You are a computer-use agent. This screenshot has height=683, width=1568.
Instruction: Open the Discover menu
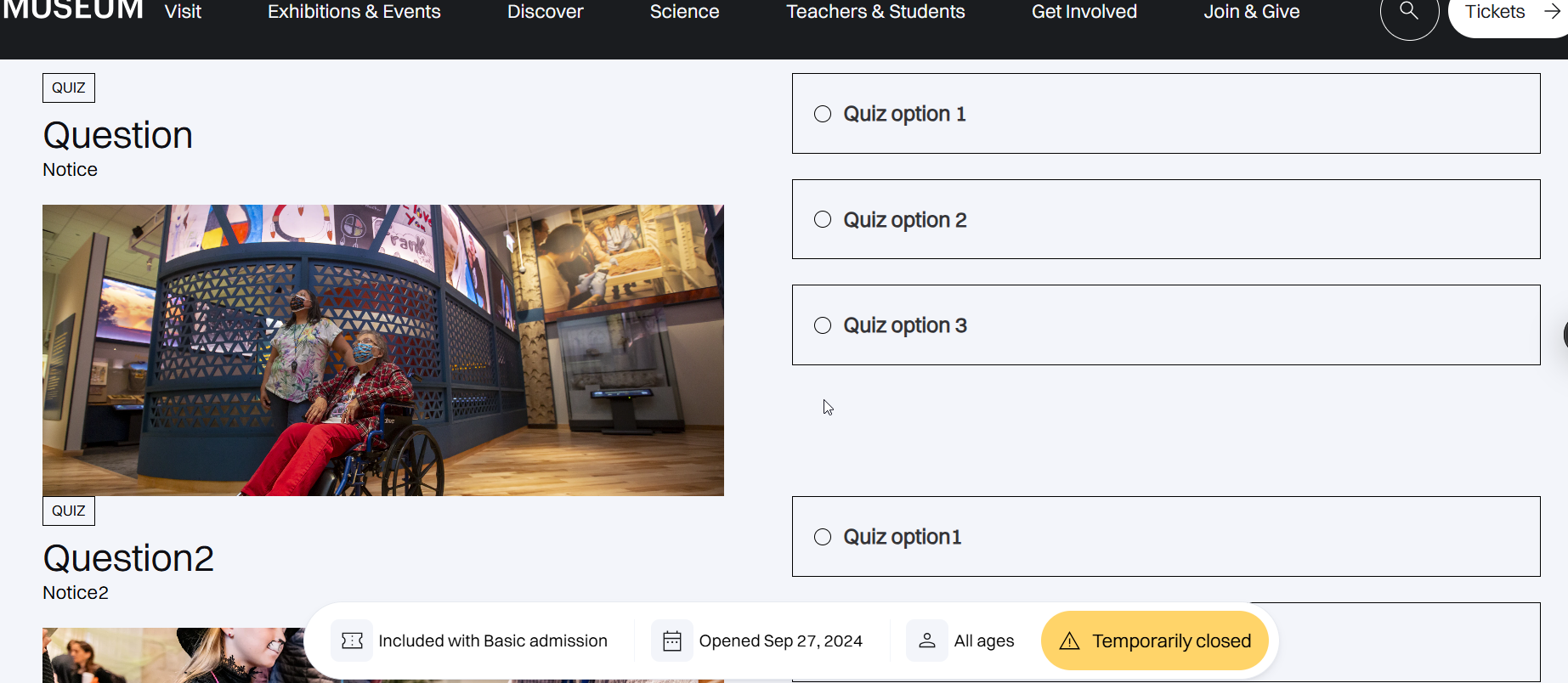546,12
